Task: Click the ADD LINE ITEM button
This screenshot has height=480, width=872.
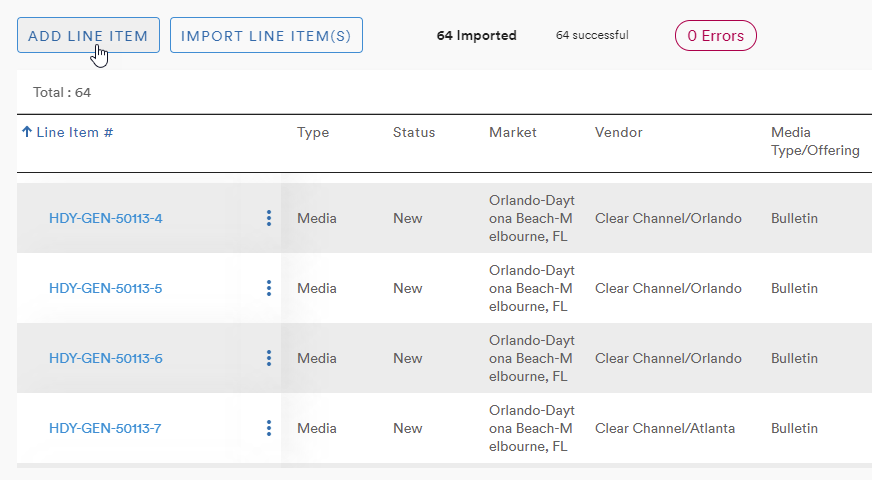Action: point(88,35)
